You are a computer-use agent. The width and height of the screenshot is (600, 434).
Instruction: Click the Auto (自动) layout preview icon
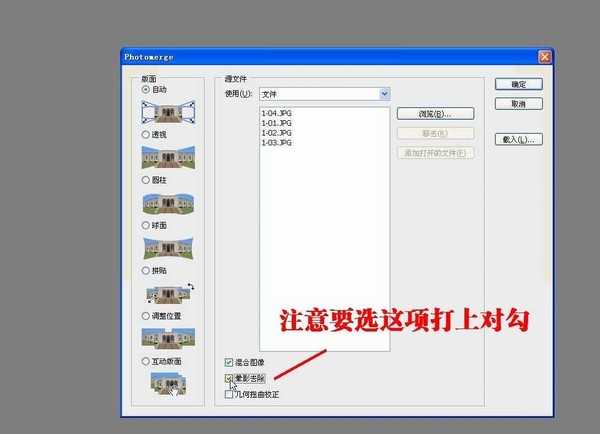[167, 112]
